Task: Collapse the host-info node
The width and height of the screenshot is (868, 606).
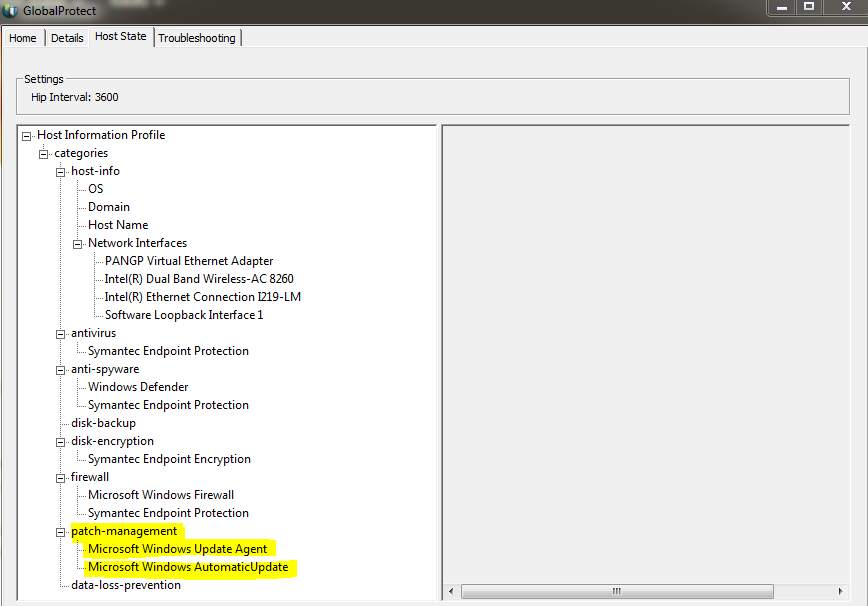Action: (x=60, y=172)
